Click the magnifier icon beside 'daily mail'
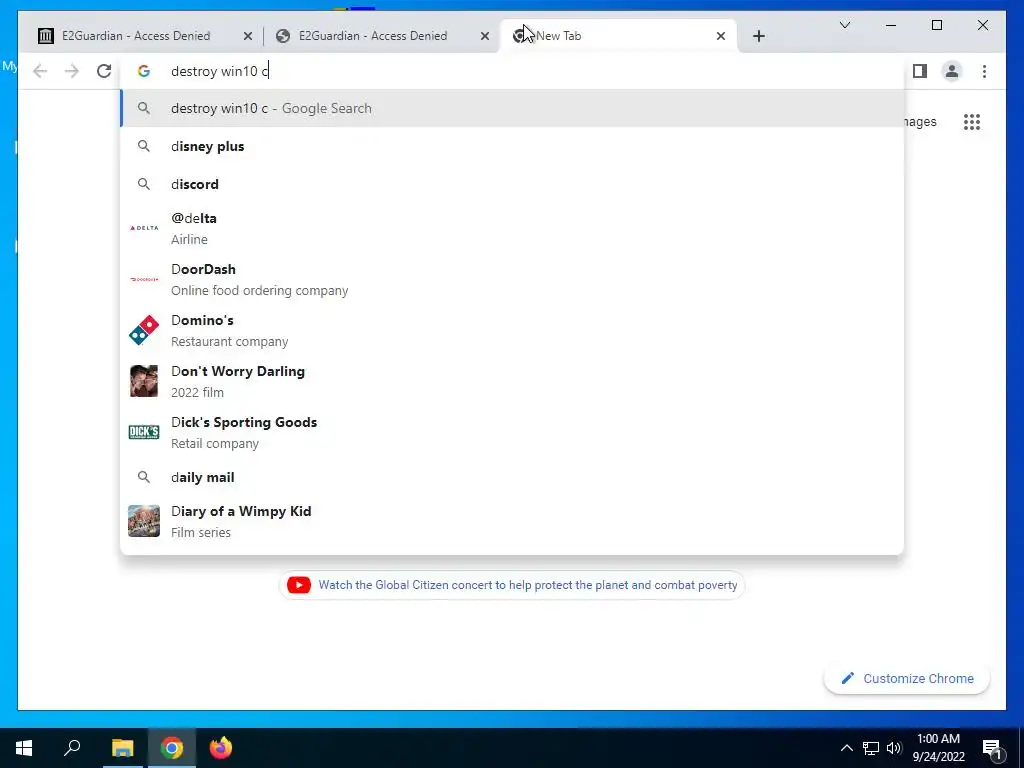This screenshot has width=1024, height=768. pos(144,477)
